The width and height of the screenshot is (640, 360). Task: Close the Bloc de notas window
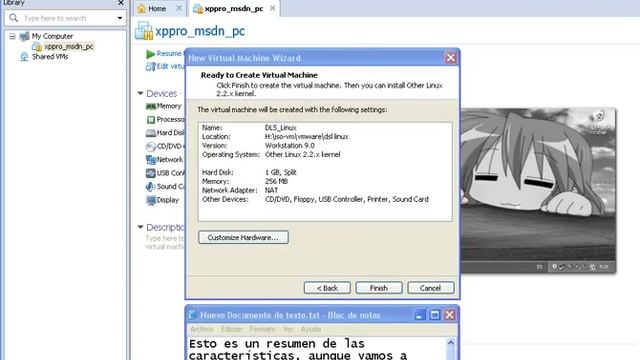tap(449, 315)
